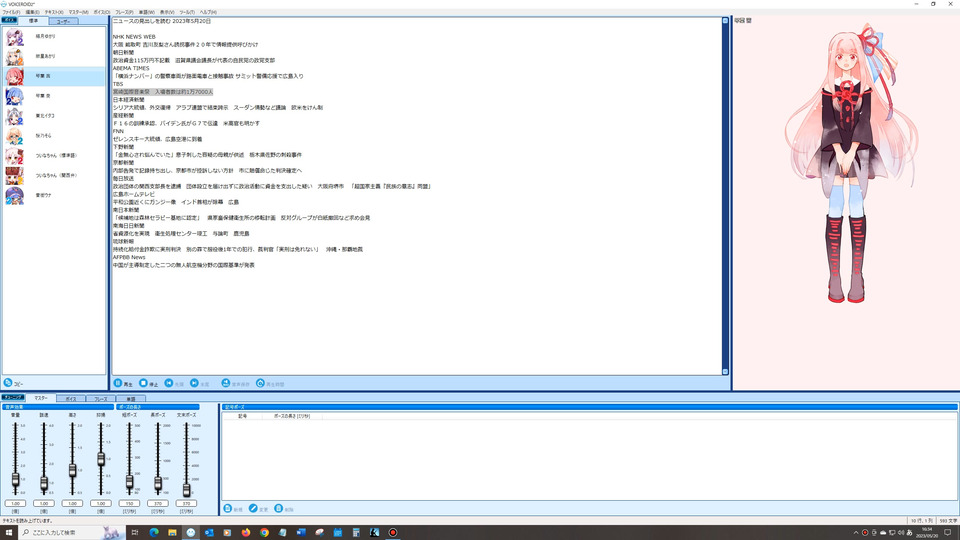Adjust the 話速 speed slider handle
Screen dimensions: 960x540
44,484
